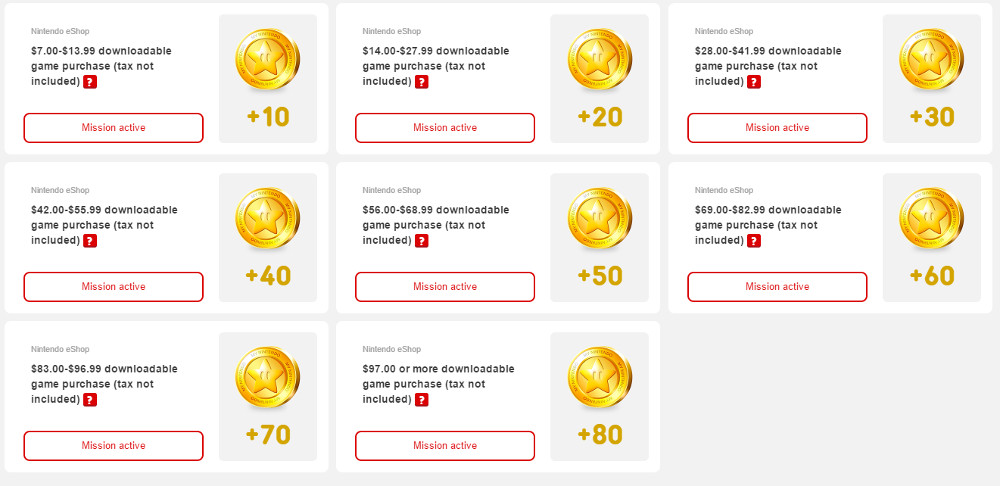Click the +10 gold coin icon

(268, 59)
